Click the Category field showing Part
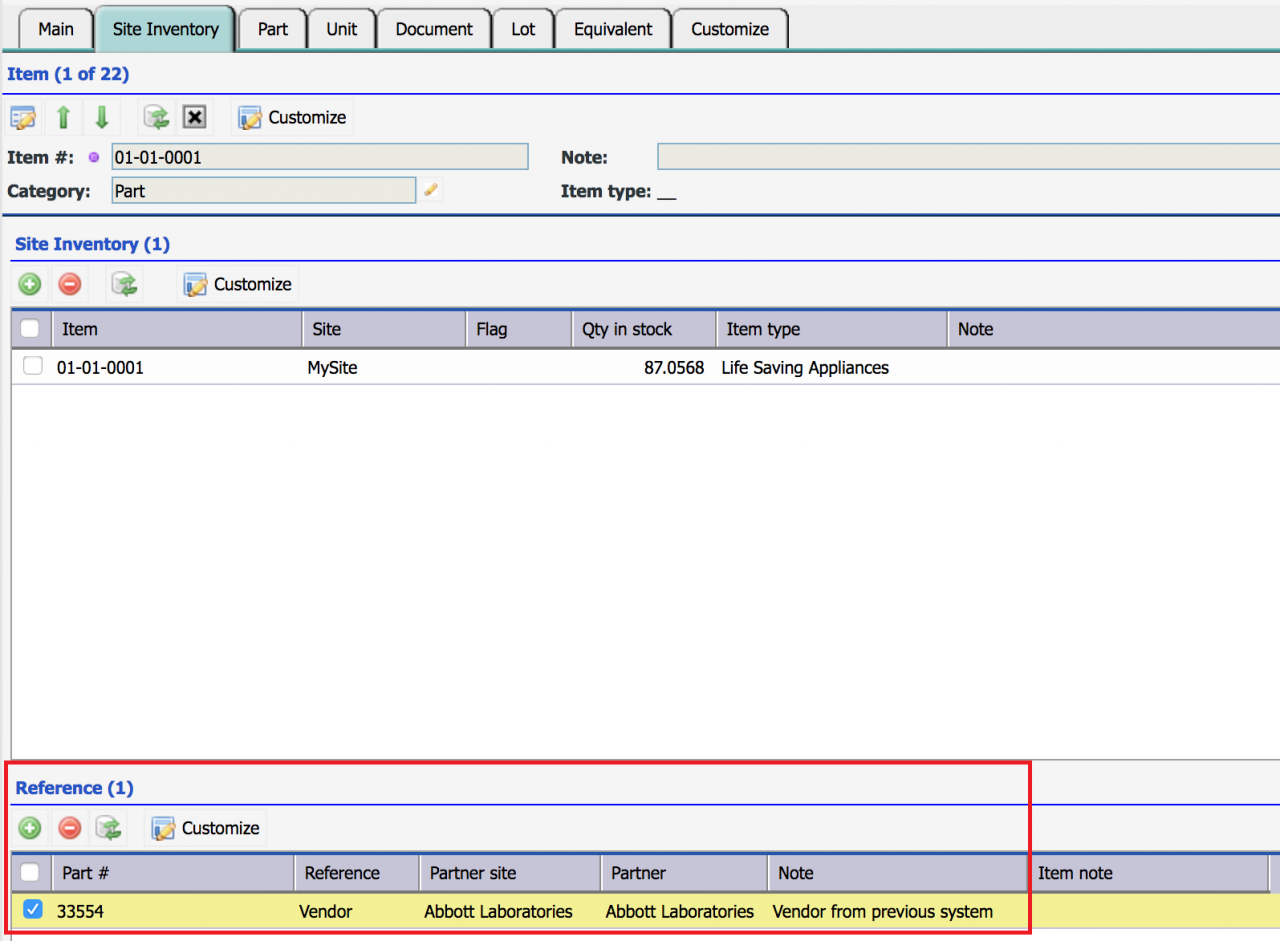 (x=264, y=190)
